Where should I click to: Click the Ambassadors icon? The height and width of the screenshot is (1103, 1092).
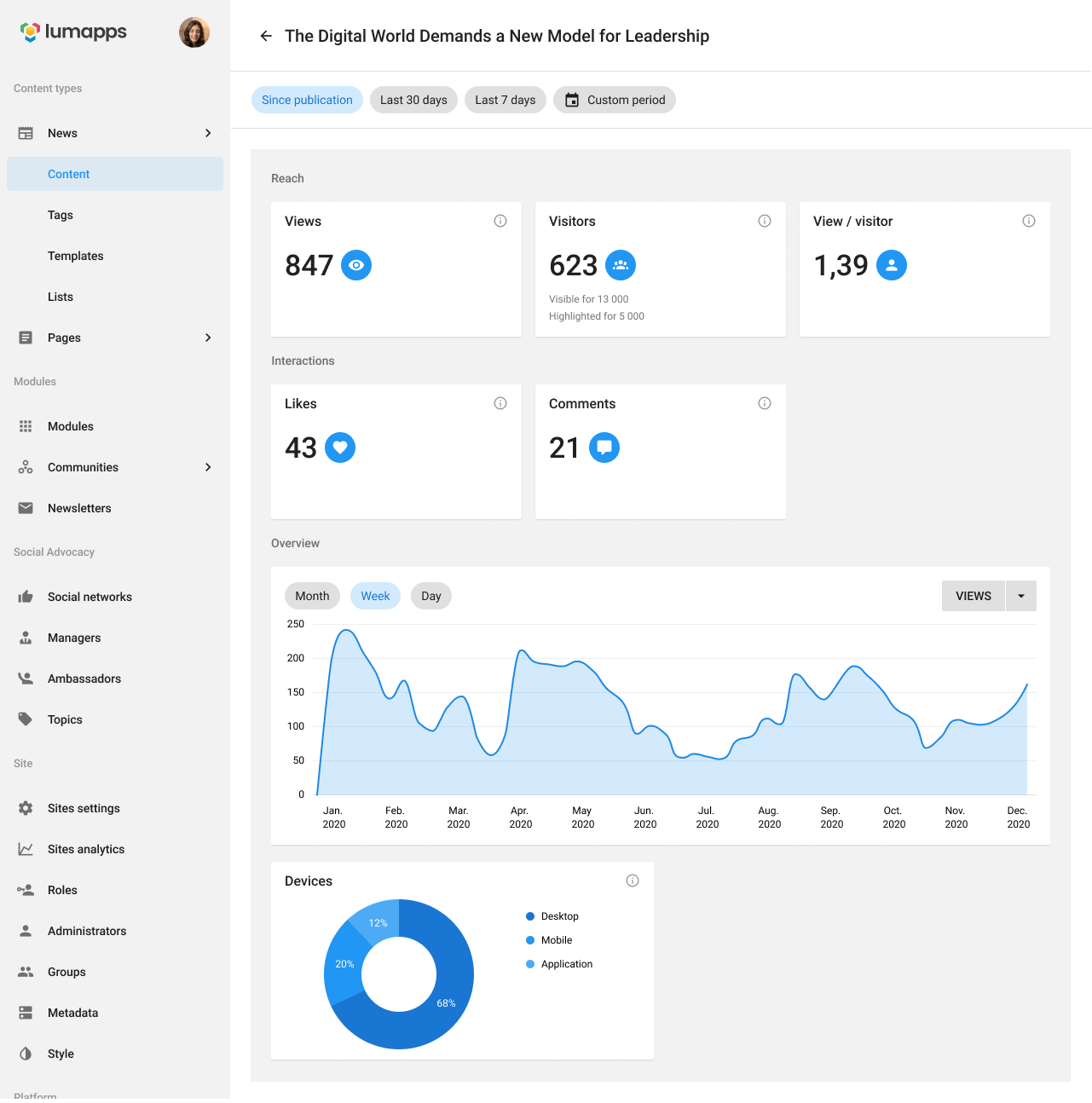tap(26, 679)
